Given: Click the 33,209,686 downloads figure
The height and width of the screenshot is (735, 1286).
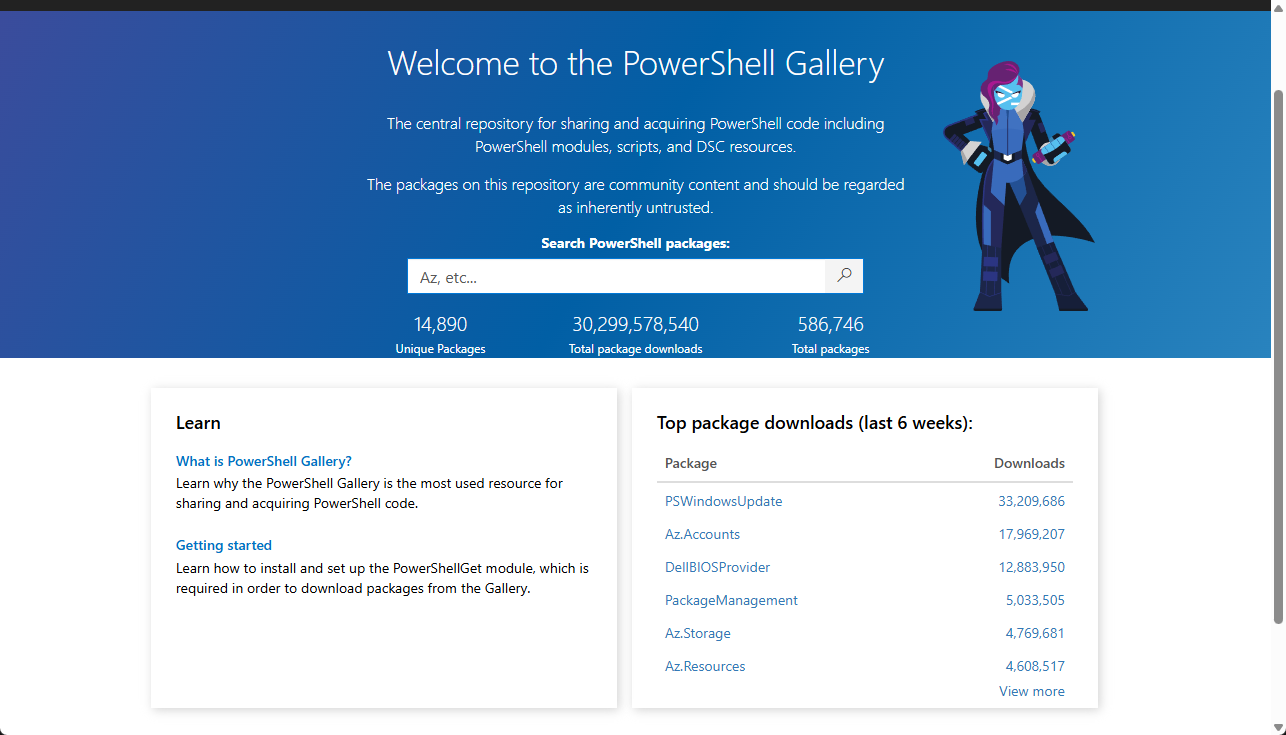Looking at the screenshot, I should tap(1031, 501).
